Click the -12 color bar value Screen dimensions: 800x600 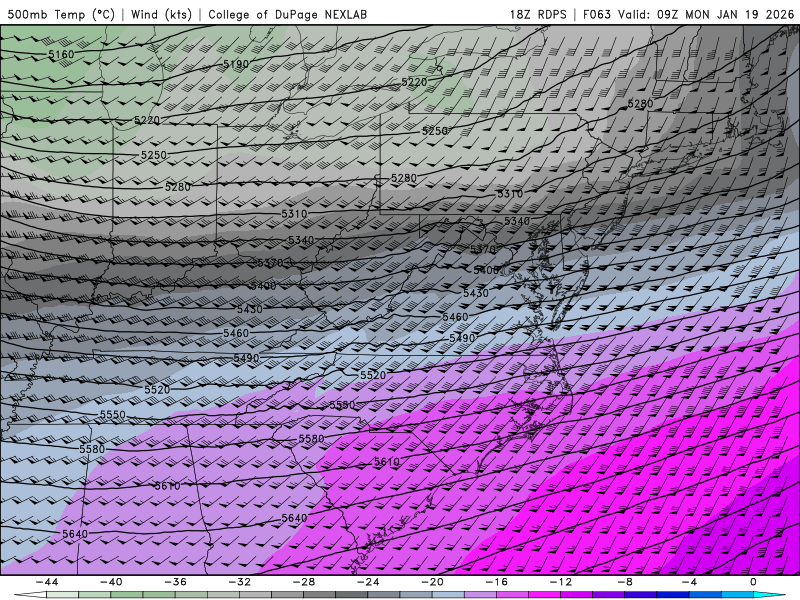click(561, 582)
